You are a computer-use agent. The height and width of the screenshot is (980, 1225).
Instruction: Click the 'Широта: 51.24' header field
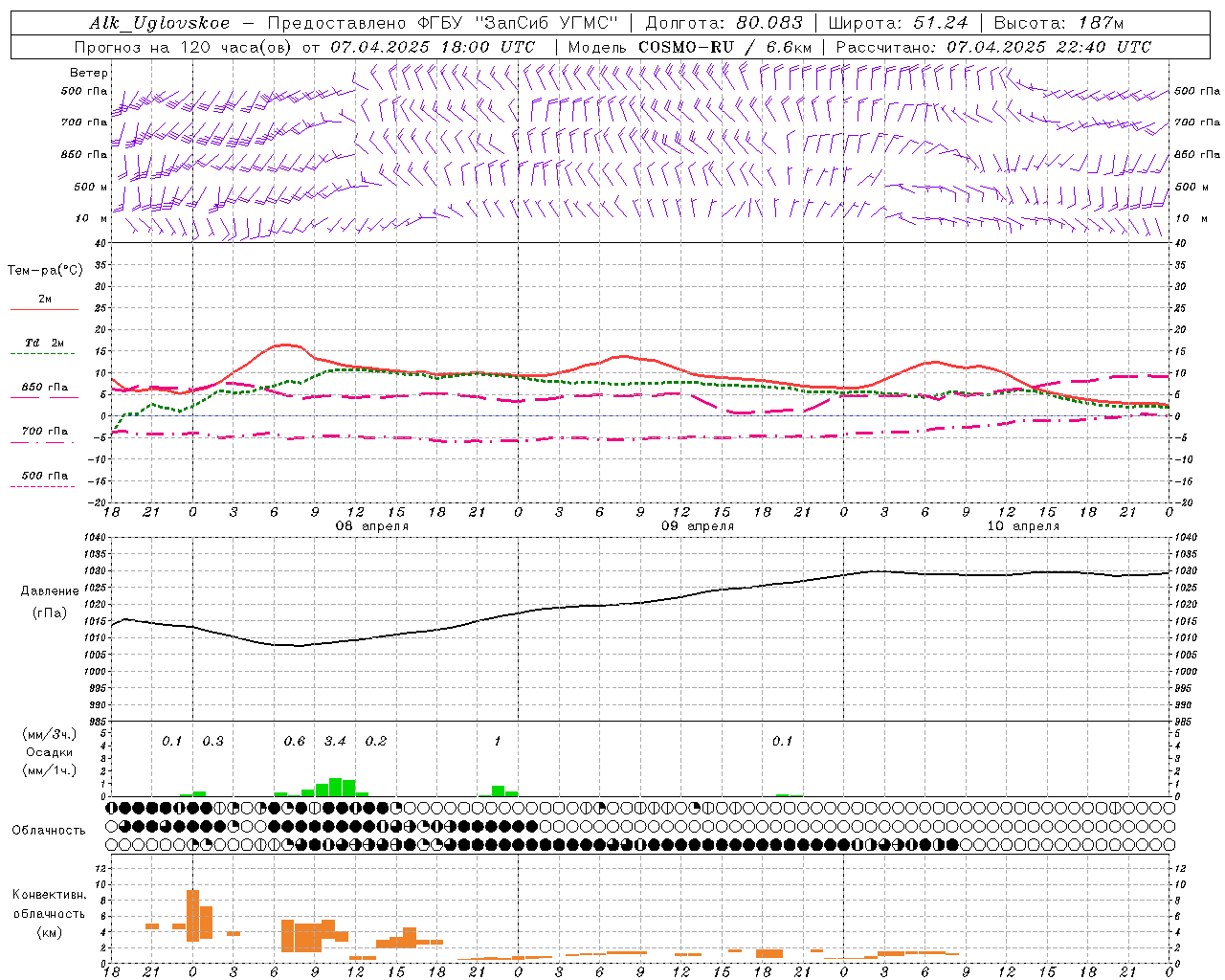[898, 23]
